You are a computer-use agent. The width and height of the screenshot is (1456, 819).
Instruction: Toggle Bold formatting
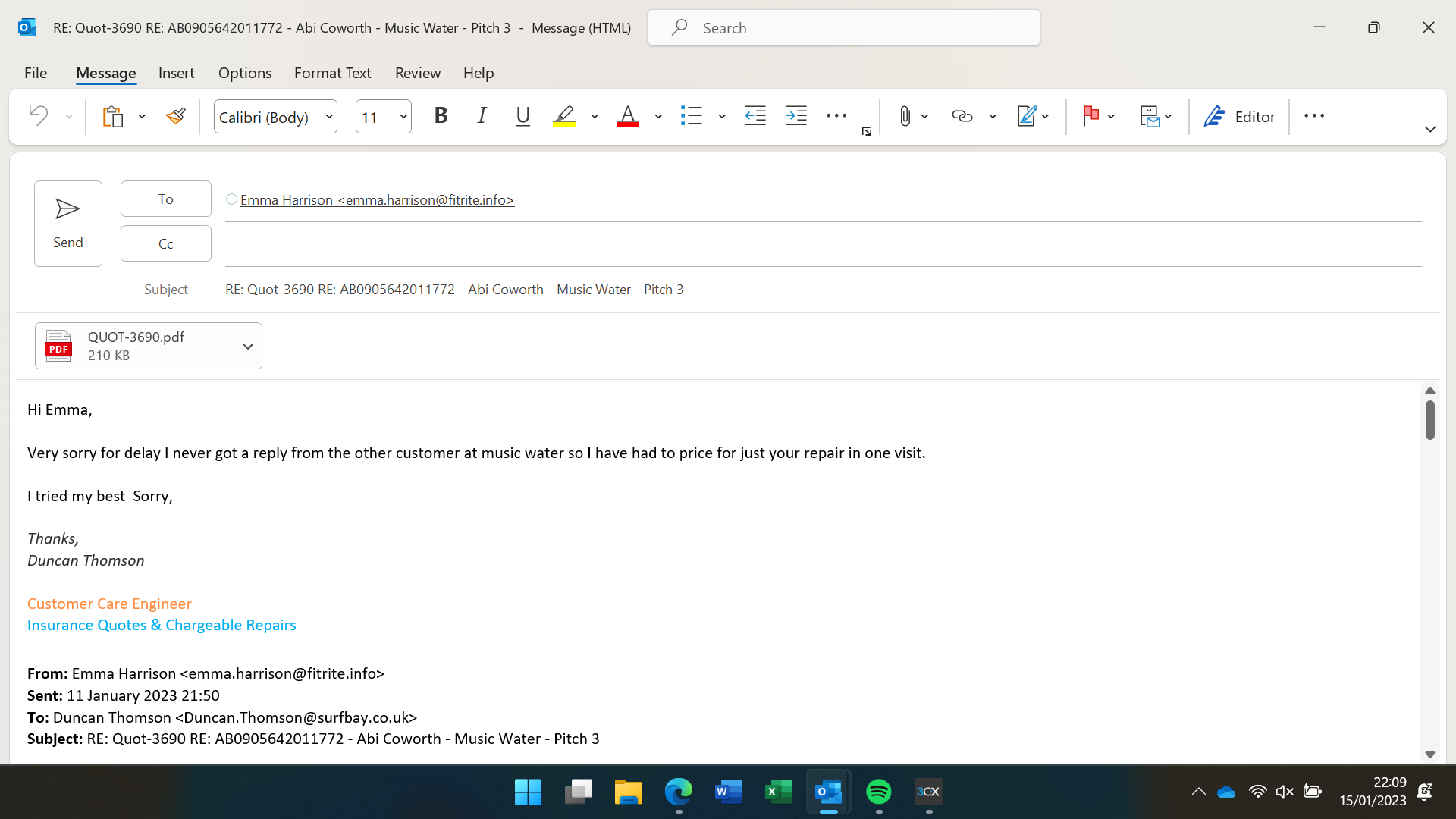point(441,116)
